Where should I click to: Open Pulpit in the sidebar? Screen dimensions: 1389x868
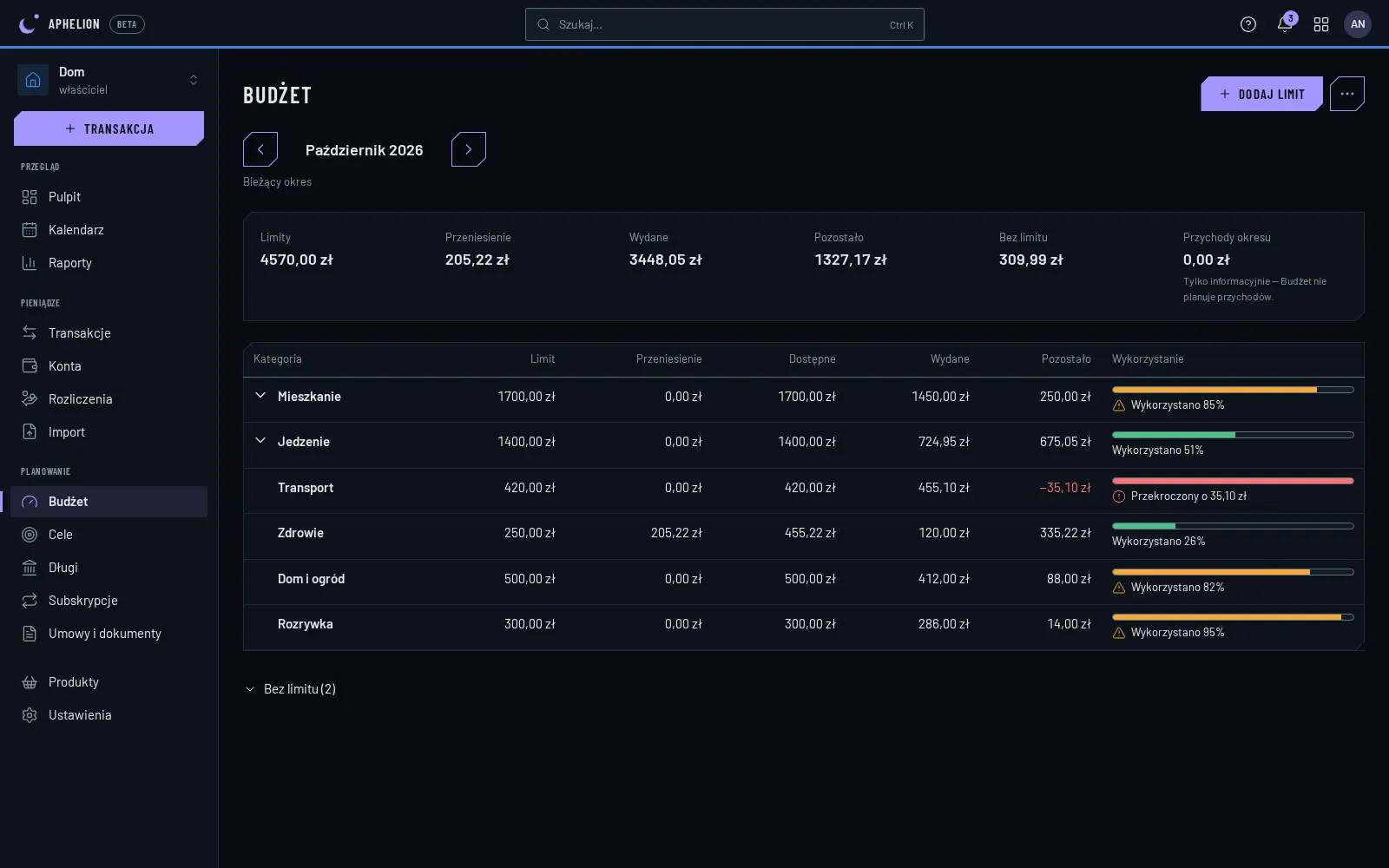click(x=109, y=197)
